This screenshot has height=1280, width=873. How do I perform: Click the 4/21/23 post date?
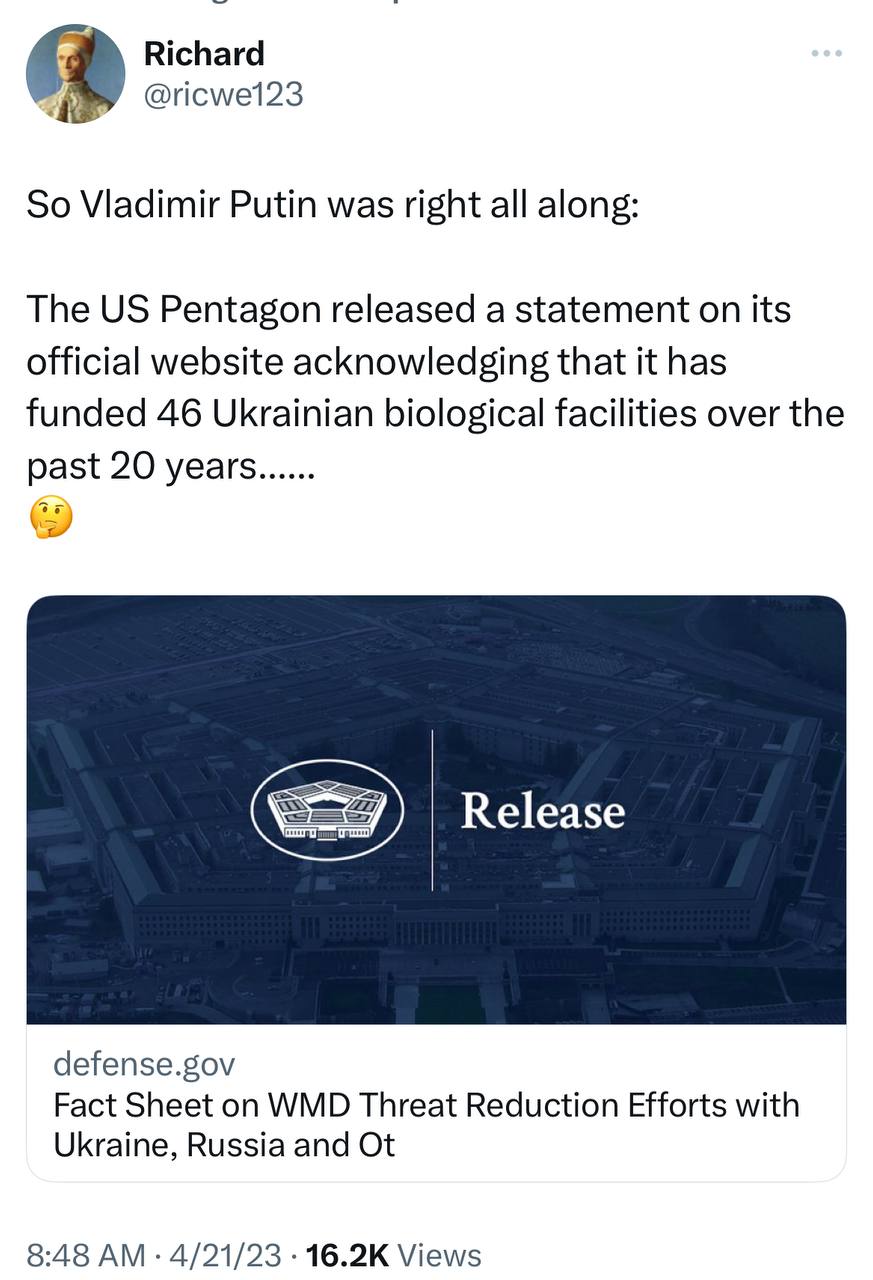coord(226,1255)
